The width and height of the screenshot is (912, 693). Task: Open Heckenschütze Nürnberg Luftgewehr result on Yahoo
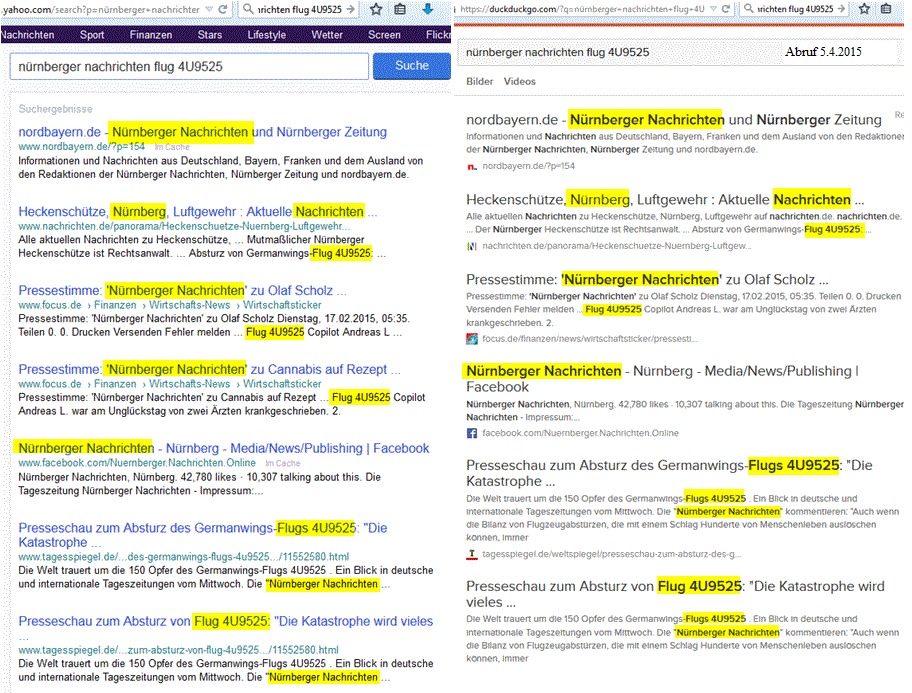[x=198, y=211]
